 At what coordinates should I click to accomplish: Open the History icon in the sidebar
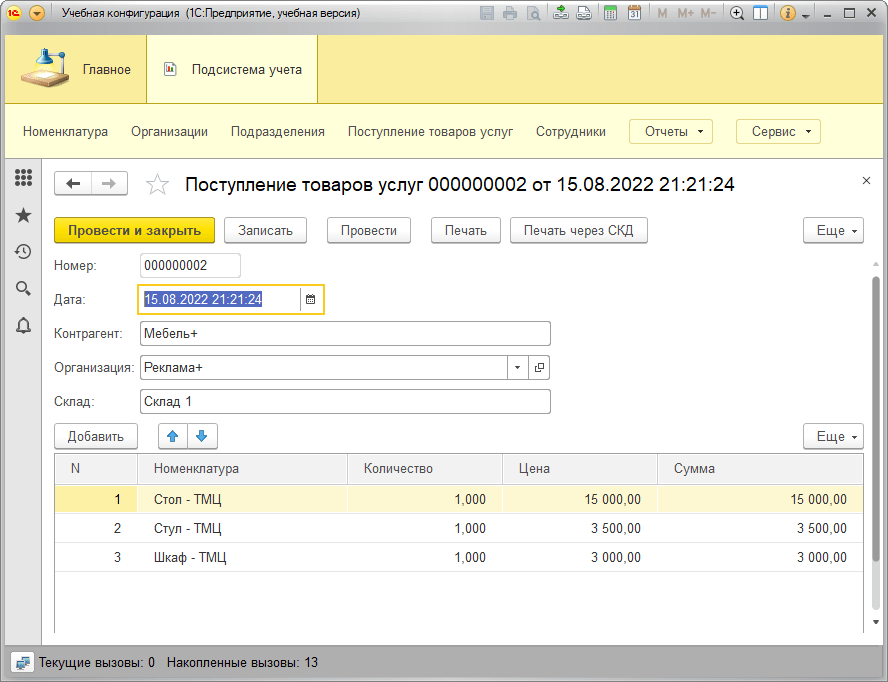click(x=23, y=252)
